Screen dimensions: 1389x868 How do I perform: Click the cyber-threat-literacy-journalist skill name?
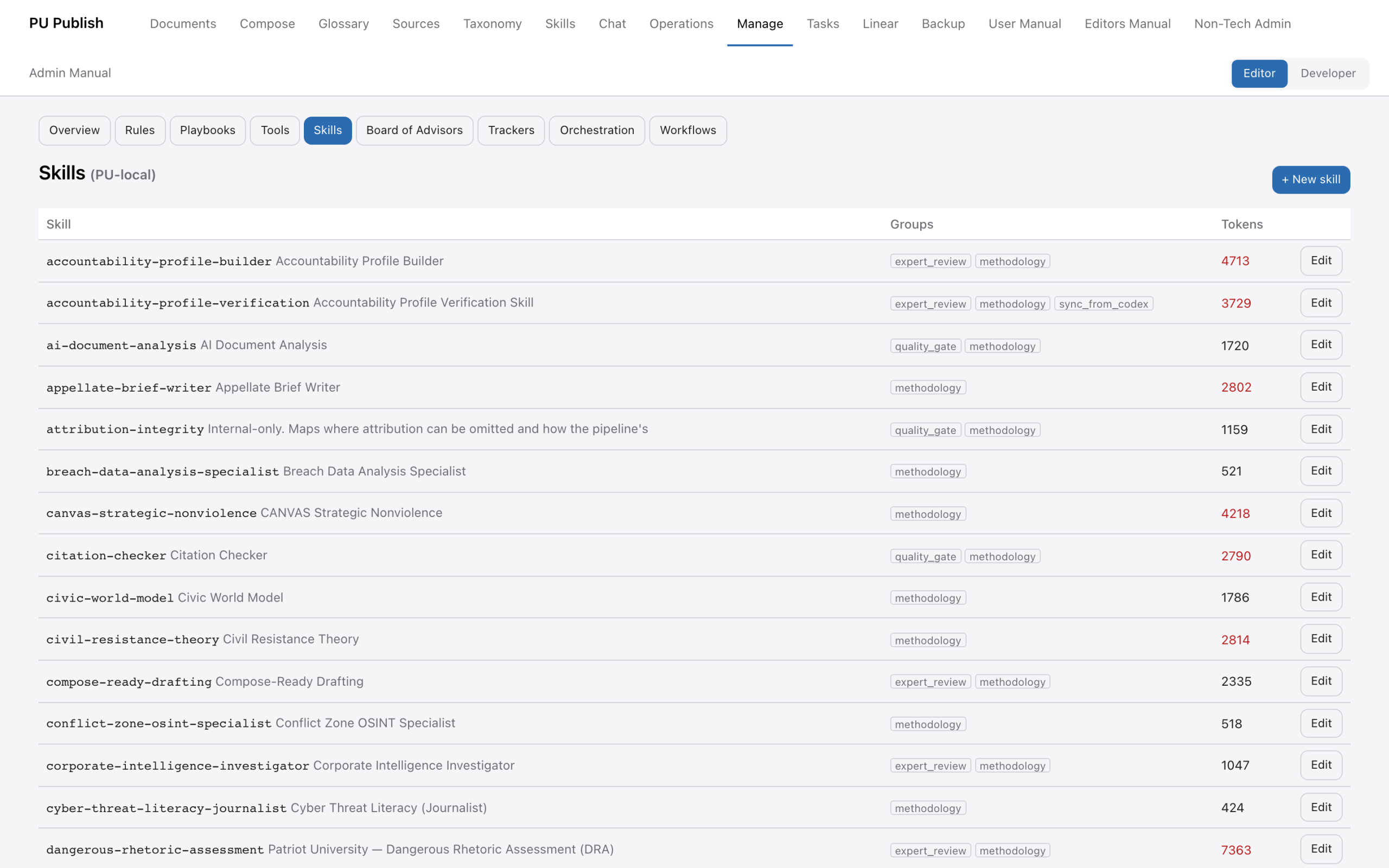[x=167, y=808]
